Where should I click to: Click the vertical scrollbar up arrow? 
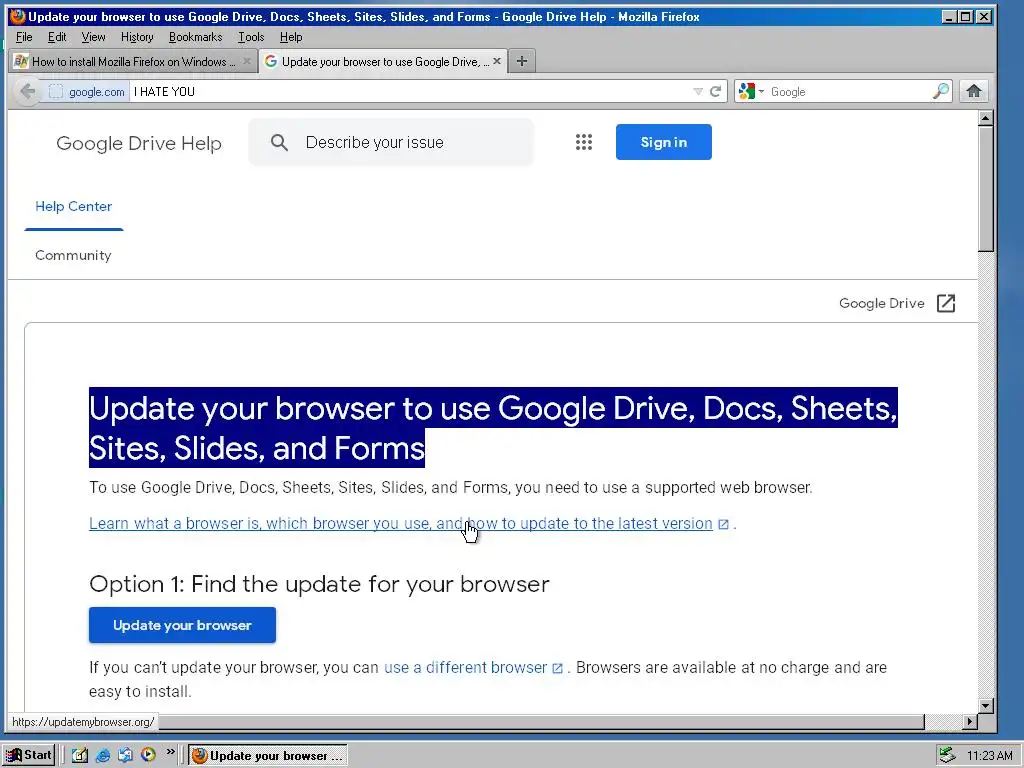(x=985, y=118)
